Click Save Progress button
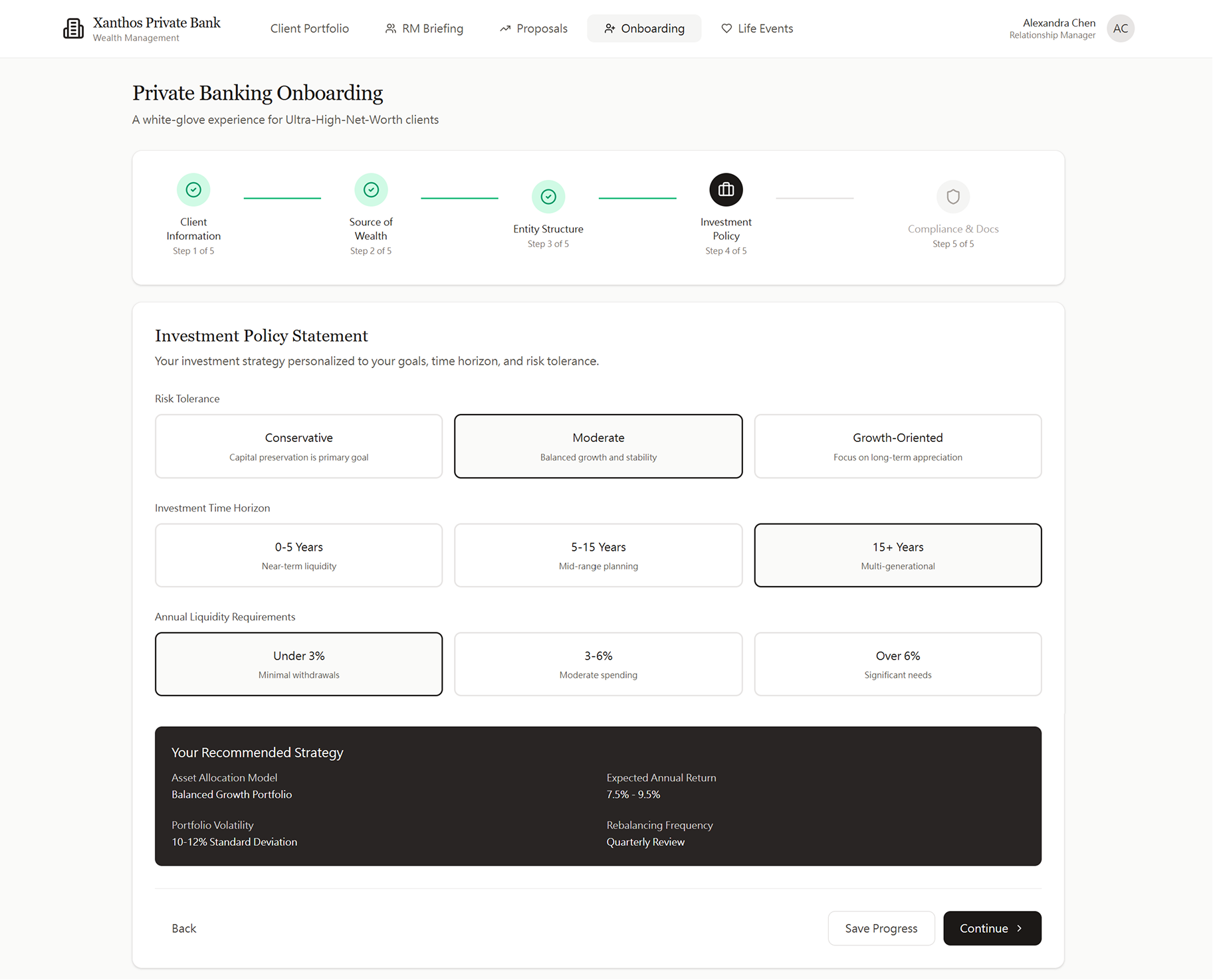The width and height of the screenshot is (1213, 980). coord(881,928)
